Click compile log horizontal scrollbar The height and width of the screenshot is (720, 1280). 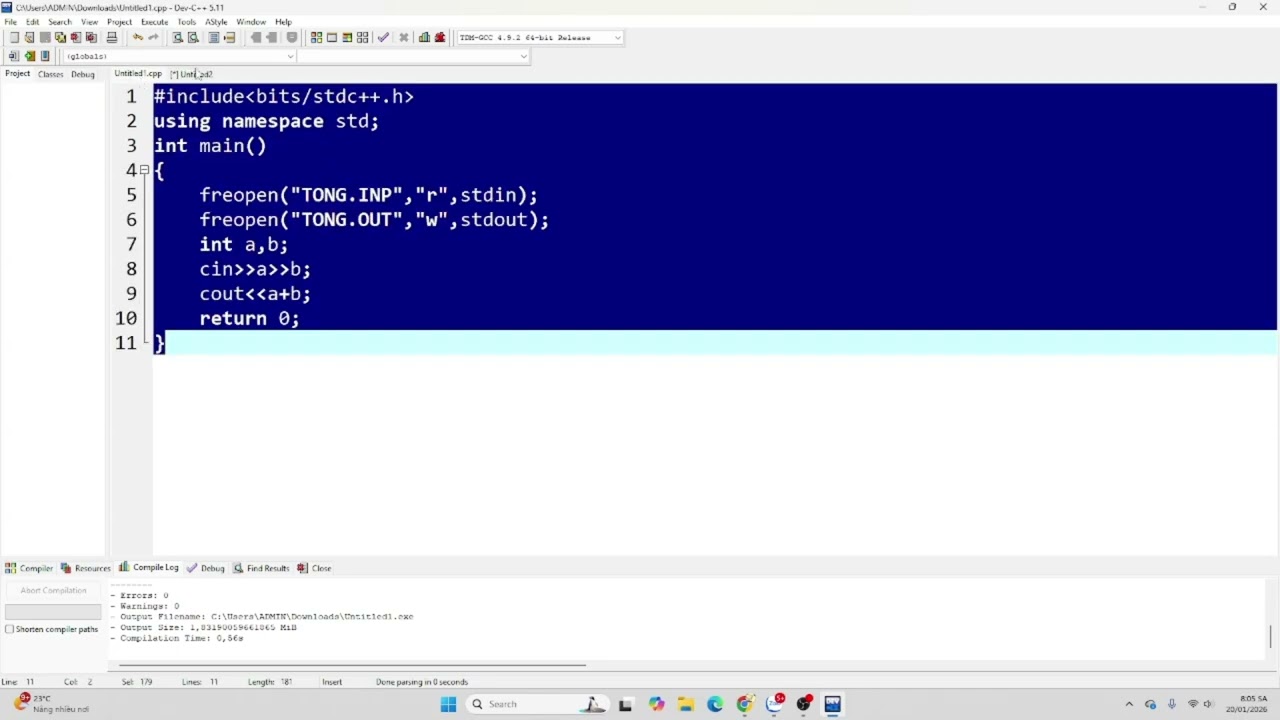352,665
